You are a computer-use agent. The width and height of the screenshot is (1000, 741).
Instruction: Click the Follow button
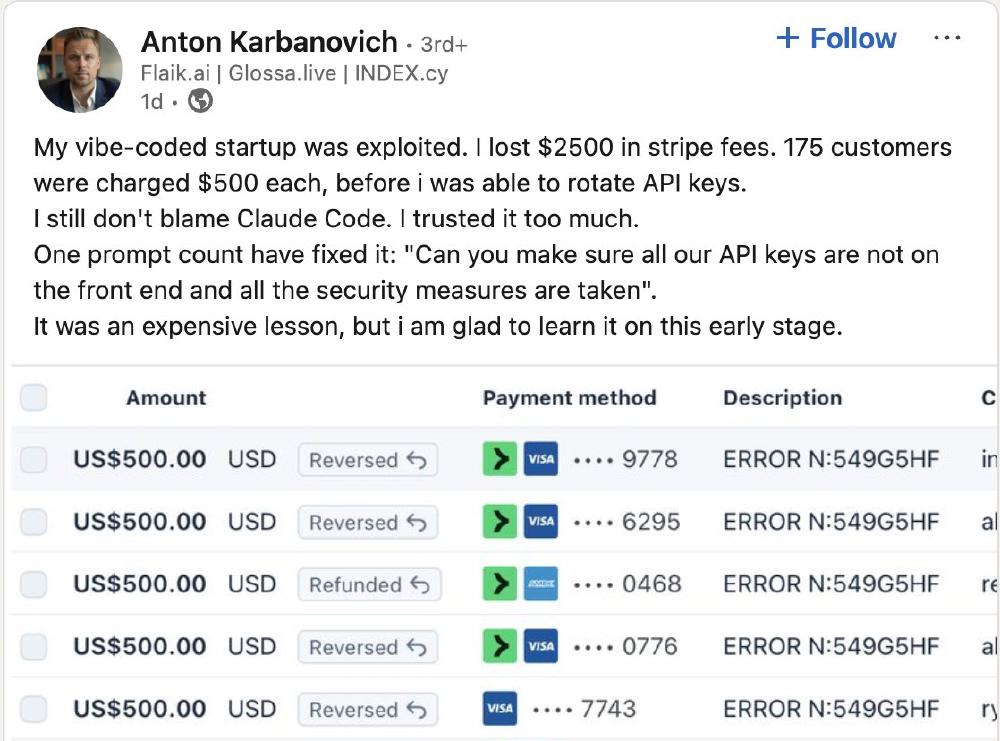tap(836, 38)
